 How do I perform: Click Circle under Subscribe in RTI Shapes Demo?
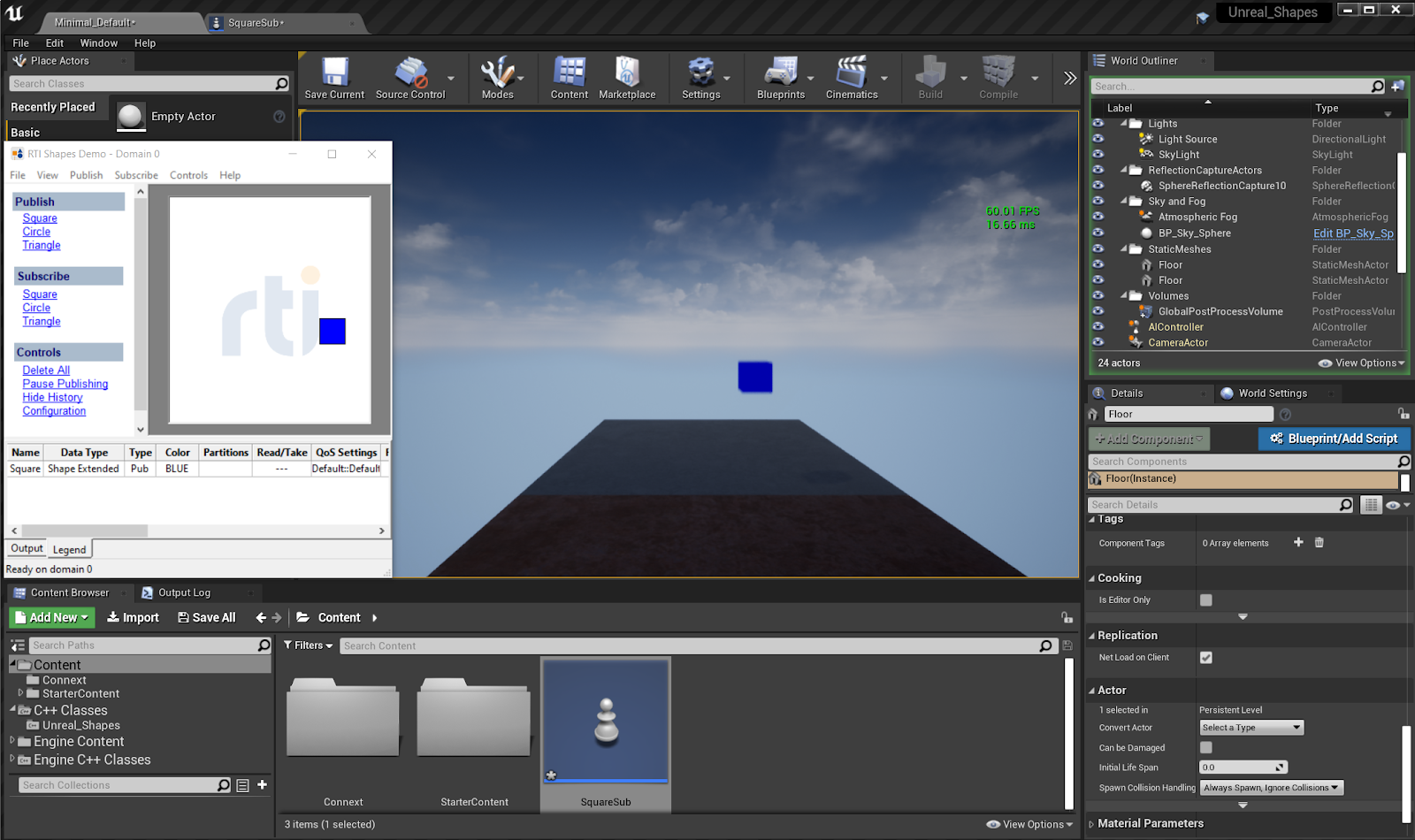click(x=36, y=308)
